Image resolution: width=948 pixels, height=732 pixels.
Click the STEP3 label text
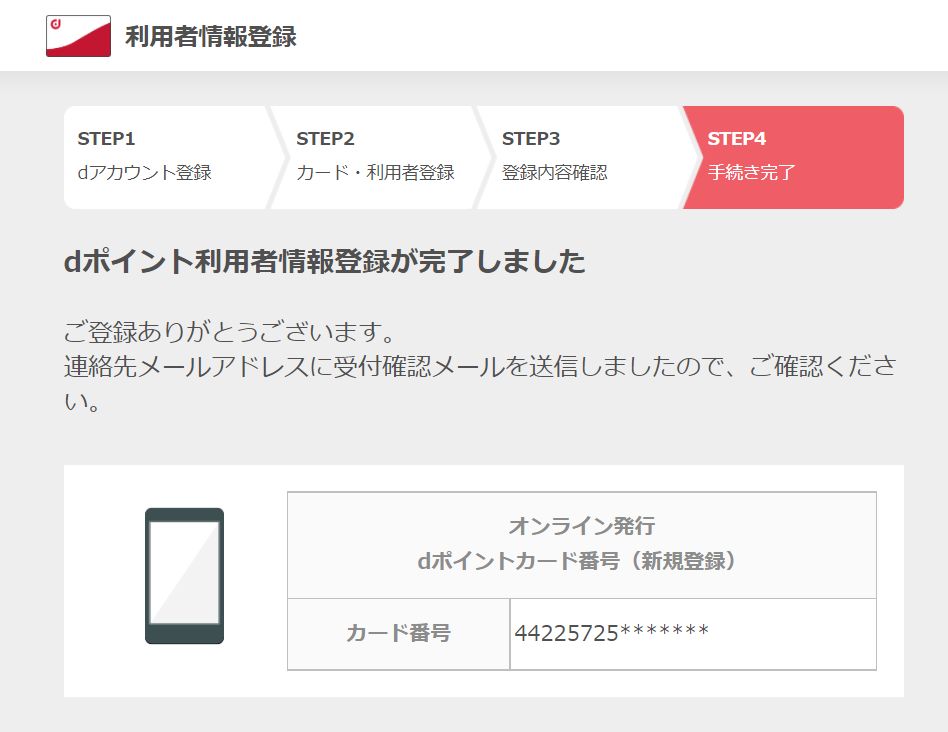tap(531, 138)
